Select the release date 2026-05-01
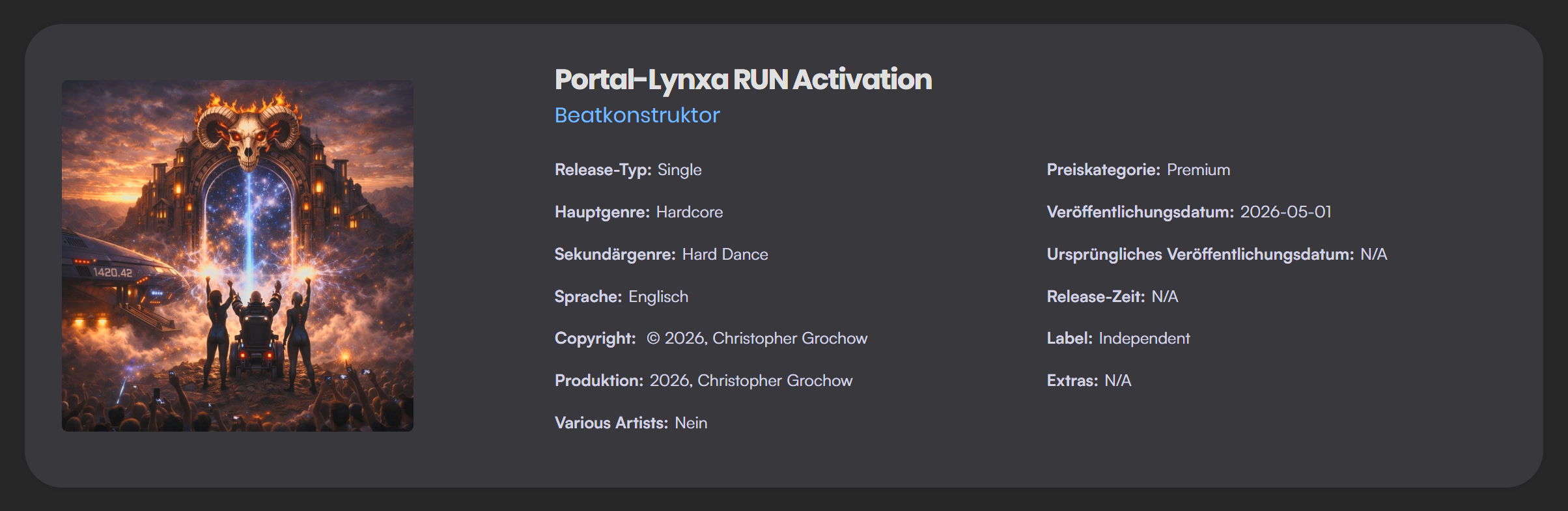 tap(1285, 212)
